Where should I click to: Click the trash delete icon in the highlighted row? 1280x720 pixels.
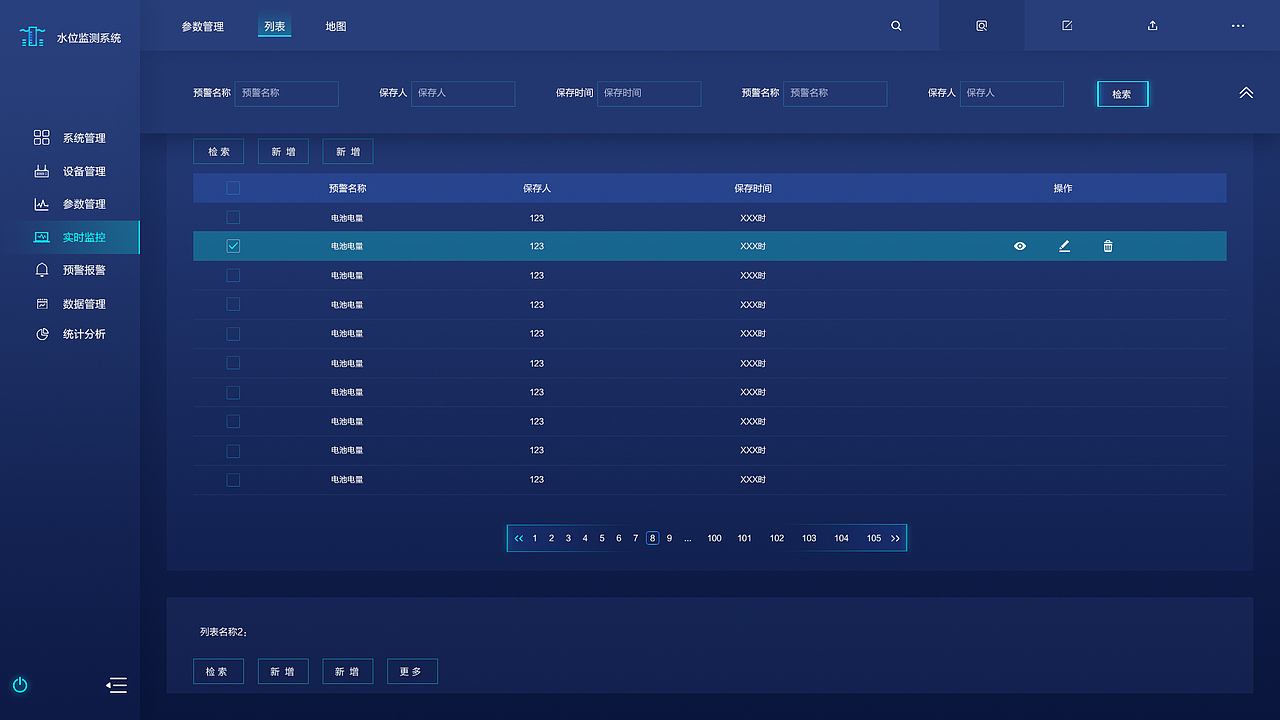tap(1108, 246)
